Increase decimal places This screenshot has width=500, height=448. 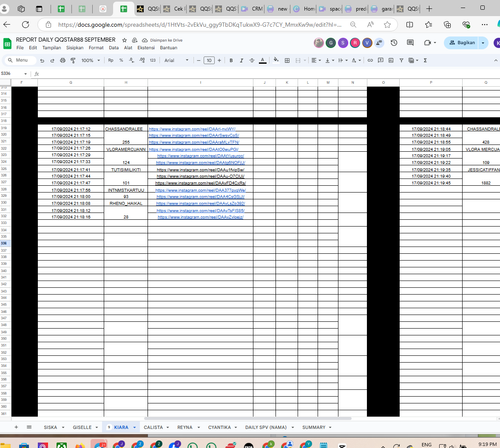(142, 60)
